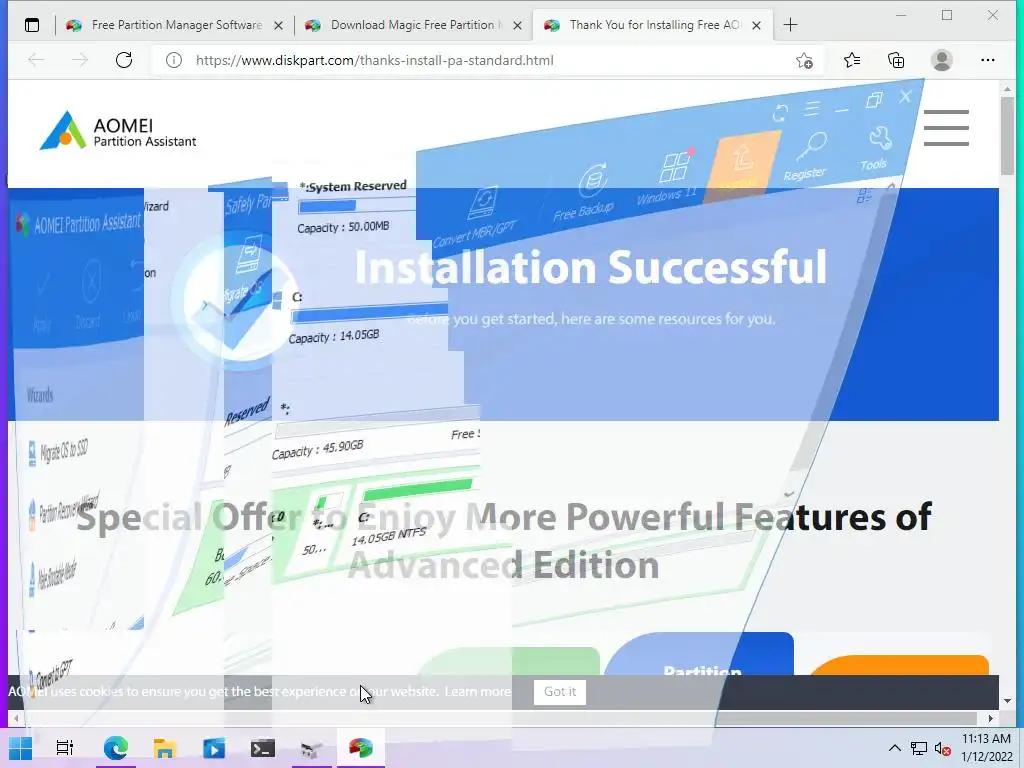The image size is (1024, 768).
Task: Switch to Free Partition Manager Software tab
Action: pyautogui.click(x=176, y=25)
